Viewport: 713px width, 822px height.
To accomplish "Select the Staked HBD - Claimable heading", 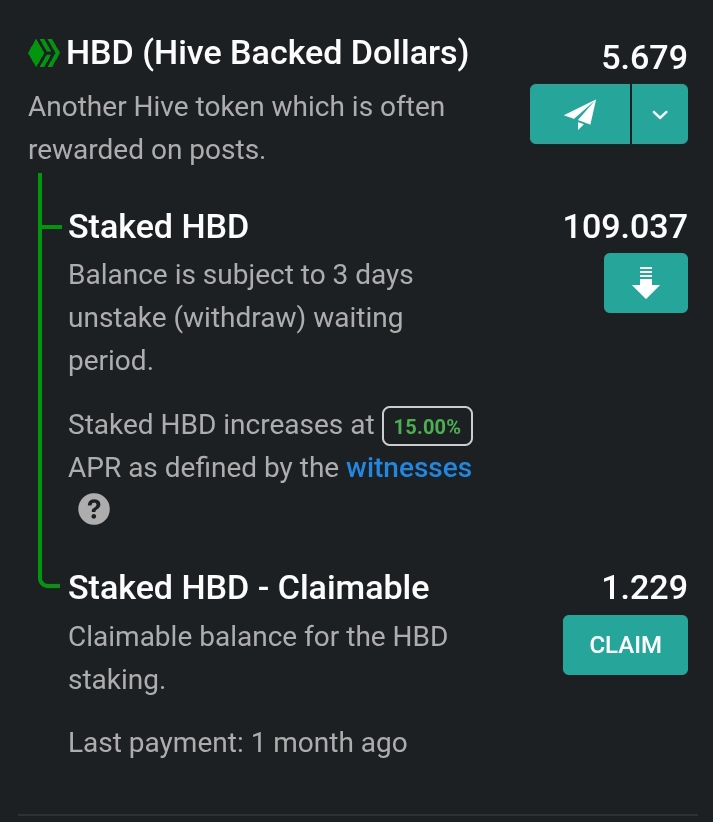I will [x=249, y=587].
